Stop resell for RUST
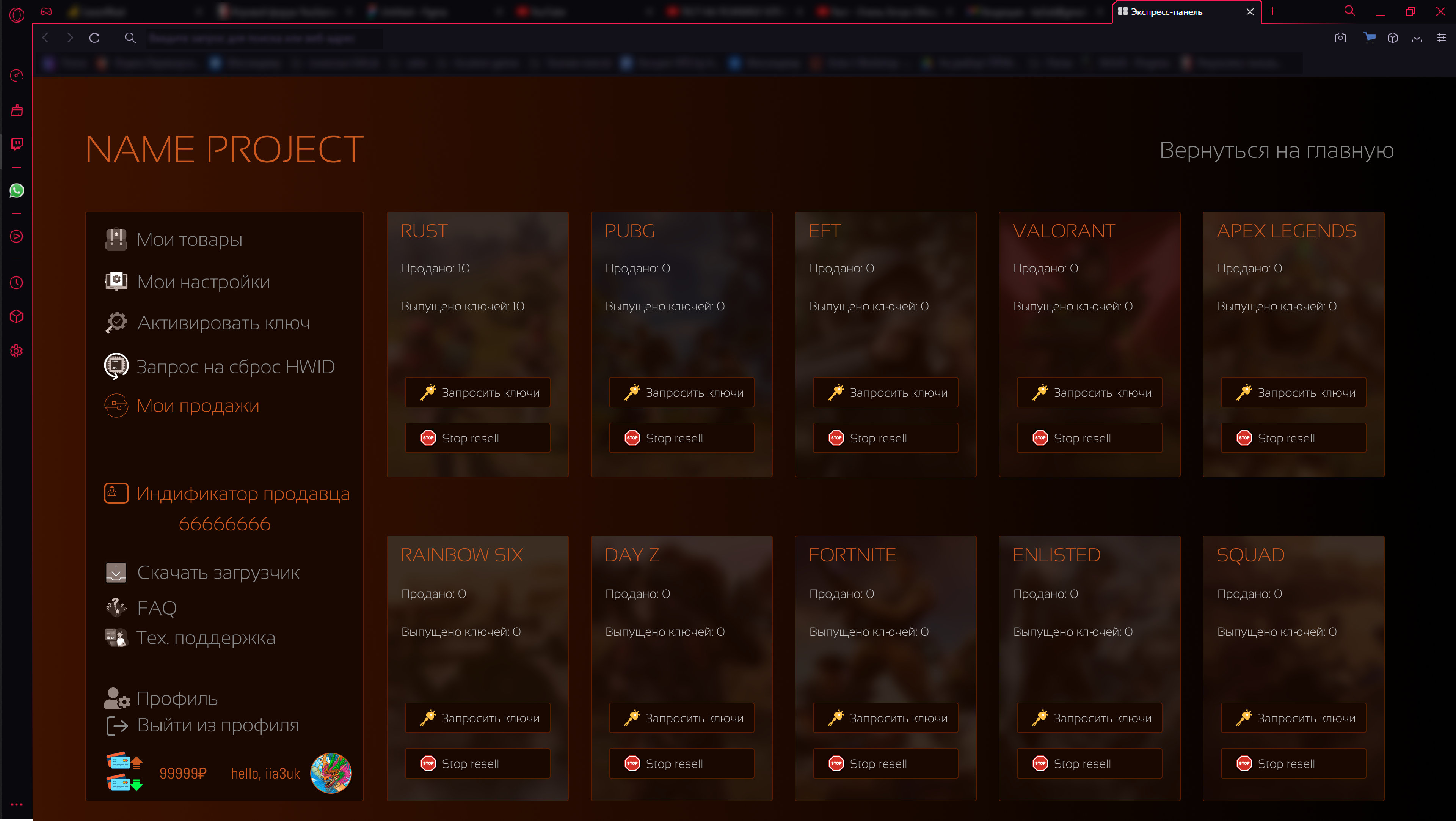The height and width of the screenshot is (821, 1456). 478,438
